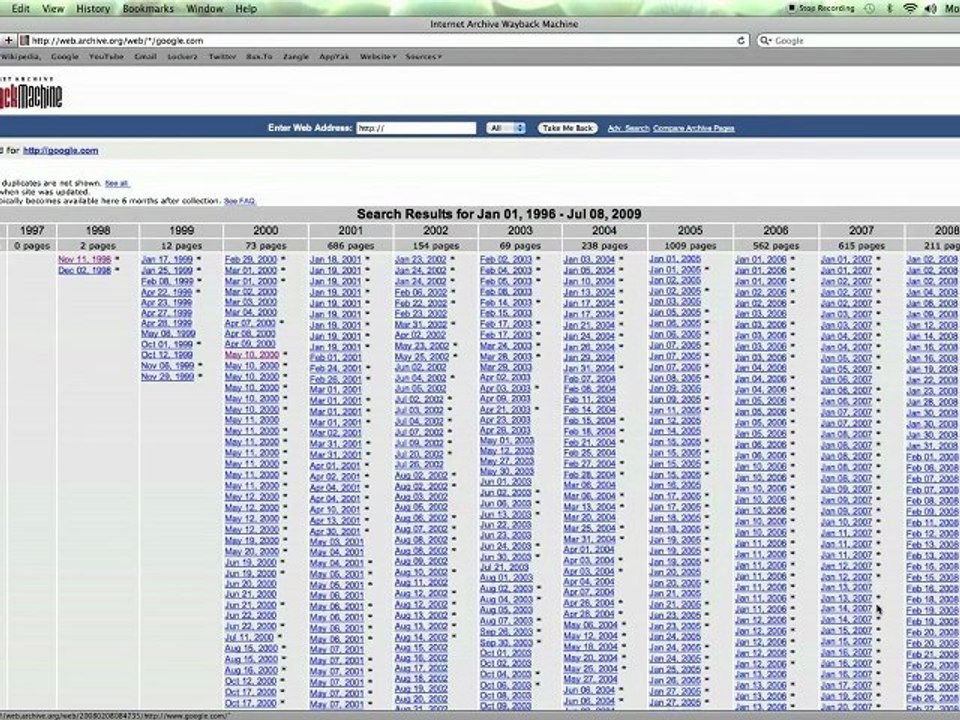Open the Bluetooth menu bar icon
The image size is (960, 720).
coord(890,8)
